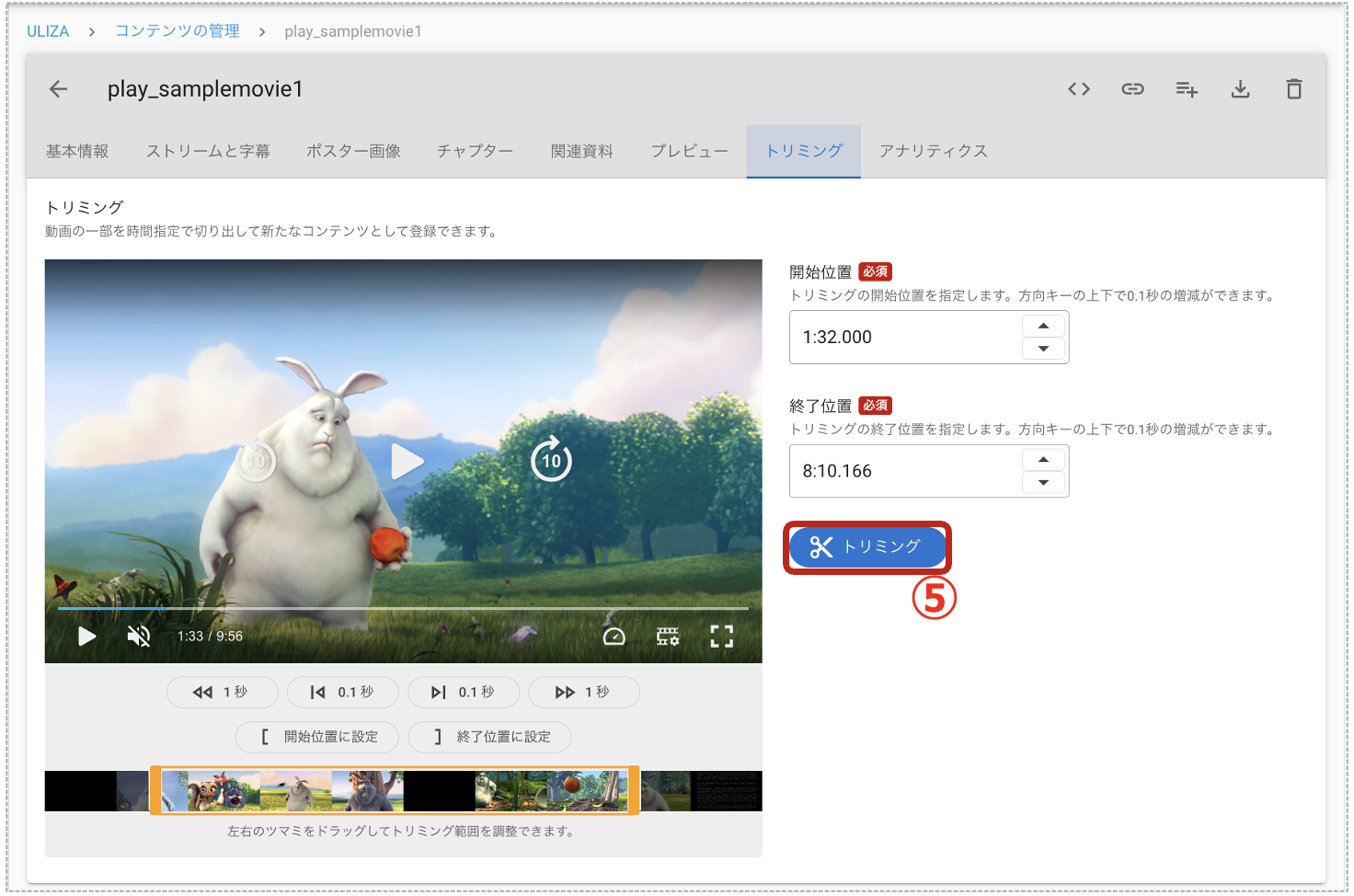Open the アナリティクス tab

[934, 151]
